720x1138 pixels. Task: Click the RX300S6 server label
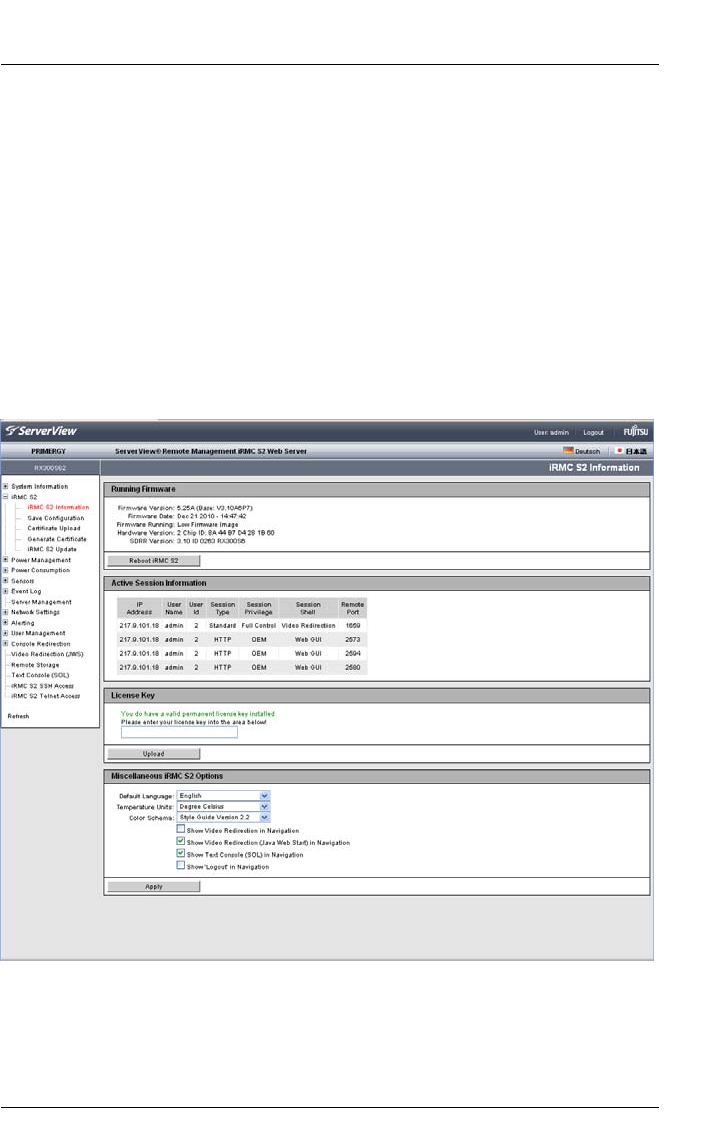[x=50, y=468]
